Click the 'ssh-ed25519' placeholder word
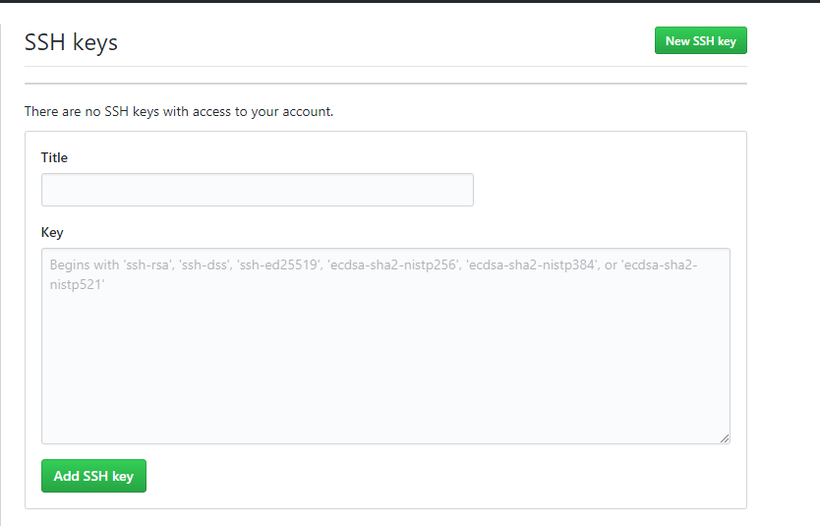The height and width of the screenshot is (526, 820). tap(279, 265)
